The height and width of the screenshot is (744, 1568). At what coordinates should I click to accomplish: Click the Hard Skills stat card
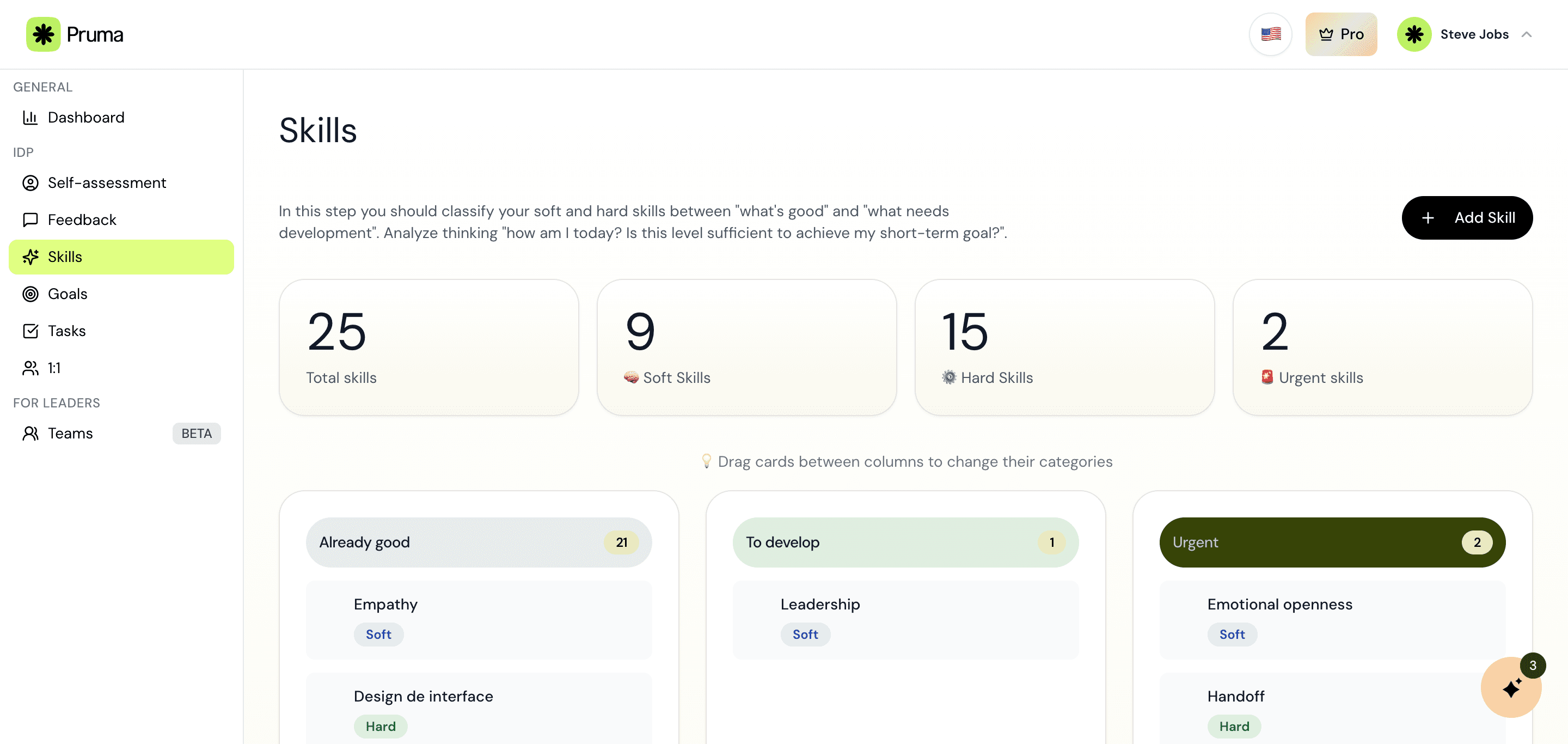point(1064,347)
